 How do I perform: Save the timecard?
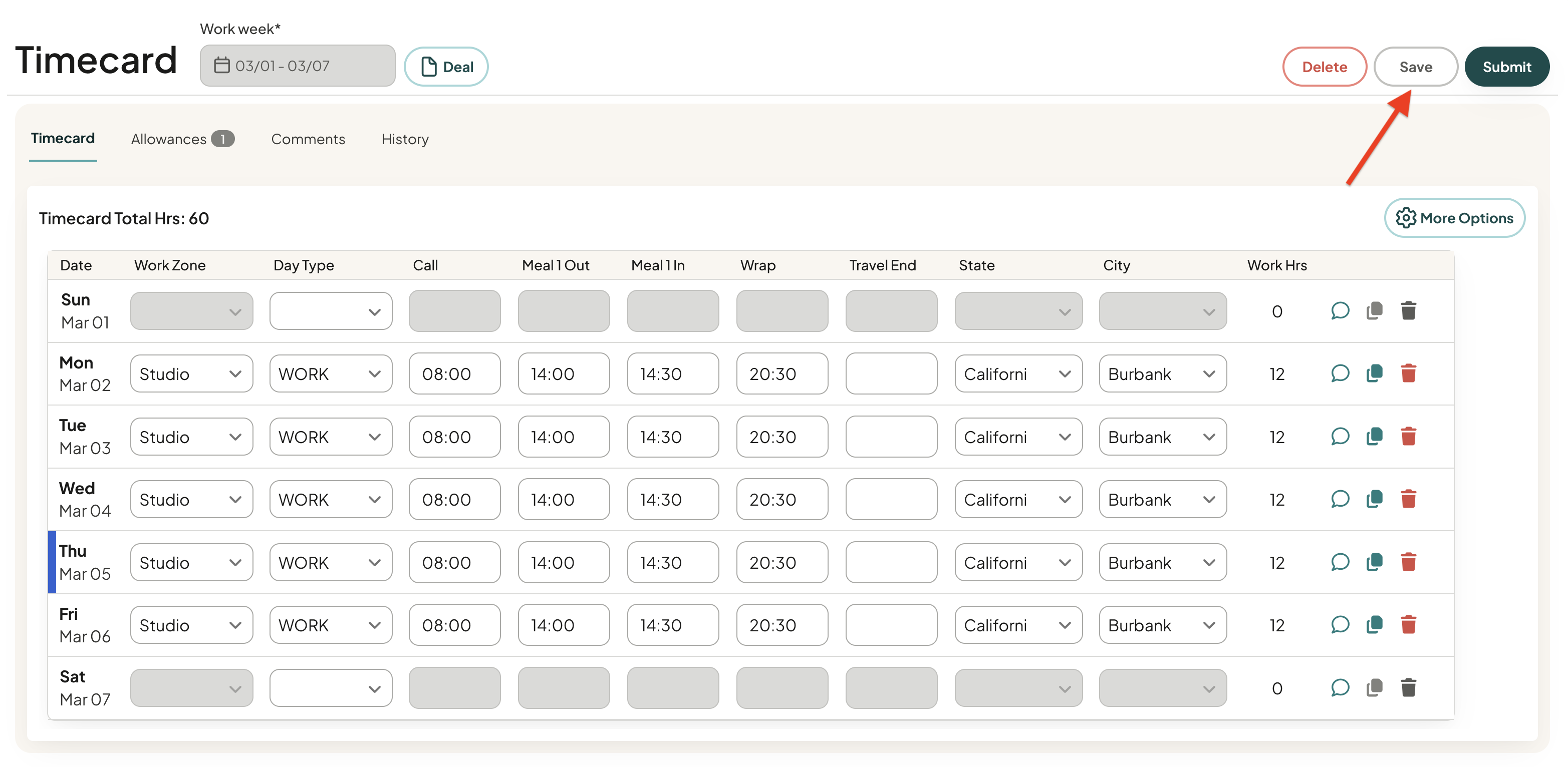pos(1415,66)
